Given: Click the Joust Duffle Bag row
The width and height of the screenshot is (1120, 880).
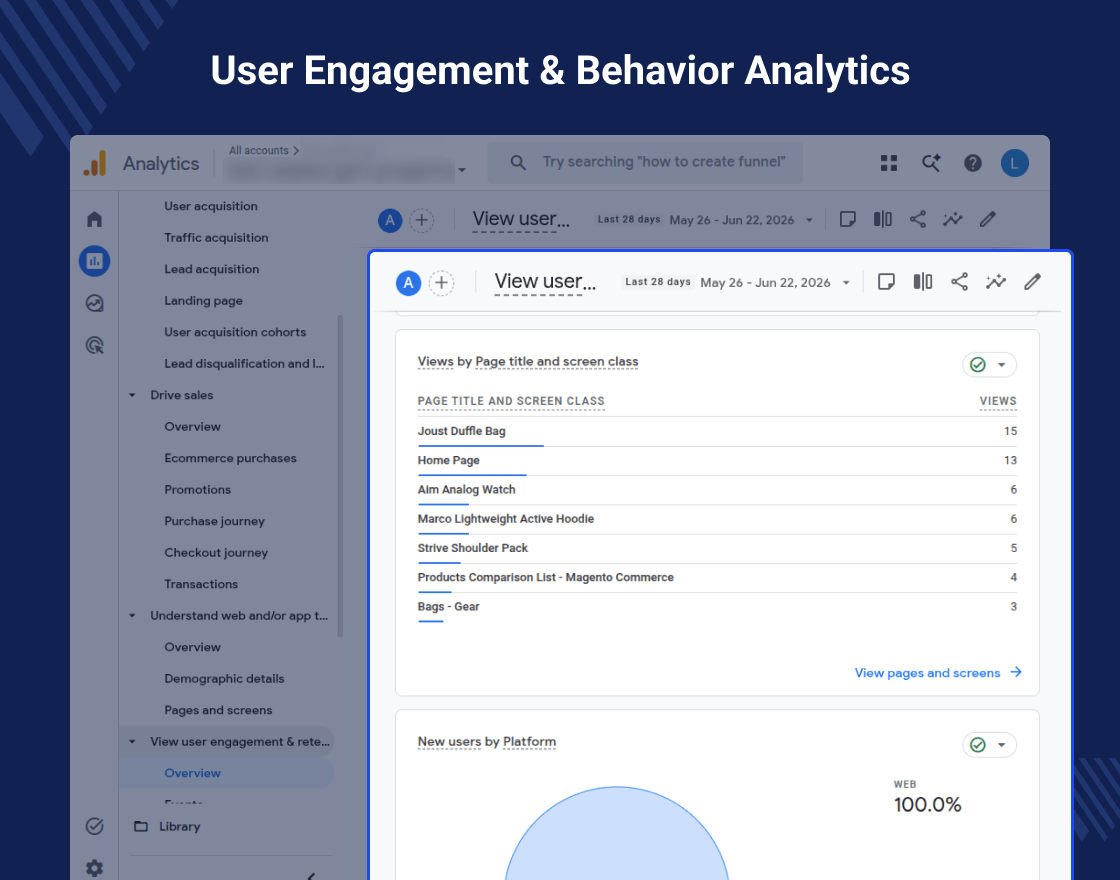Looking at the screenshot, I should pyautogui.click(x=717, y=431).
